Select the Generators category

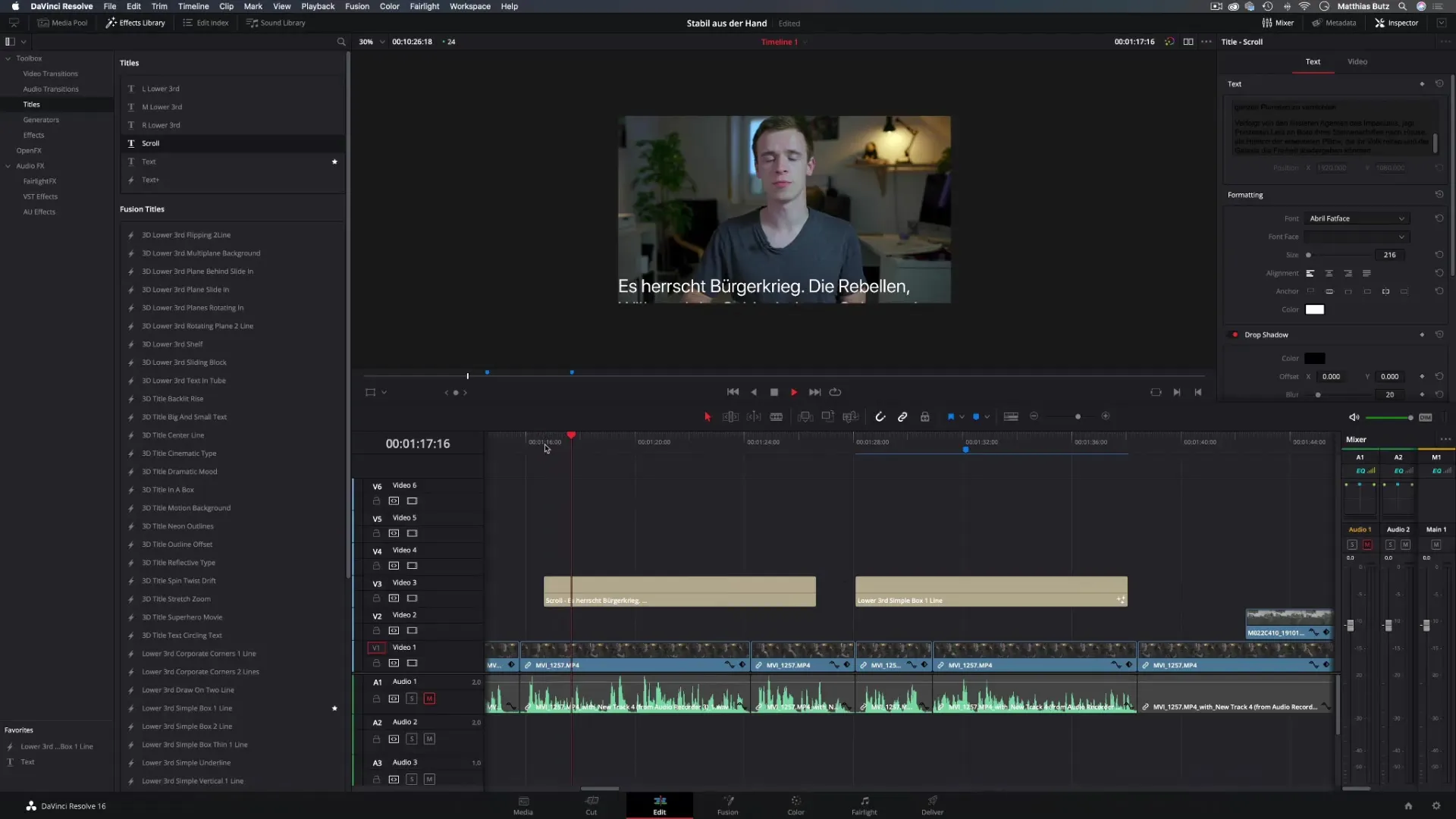point(41,120)
